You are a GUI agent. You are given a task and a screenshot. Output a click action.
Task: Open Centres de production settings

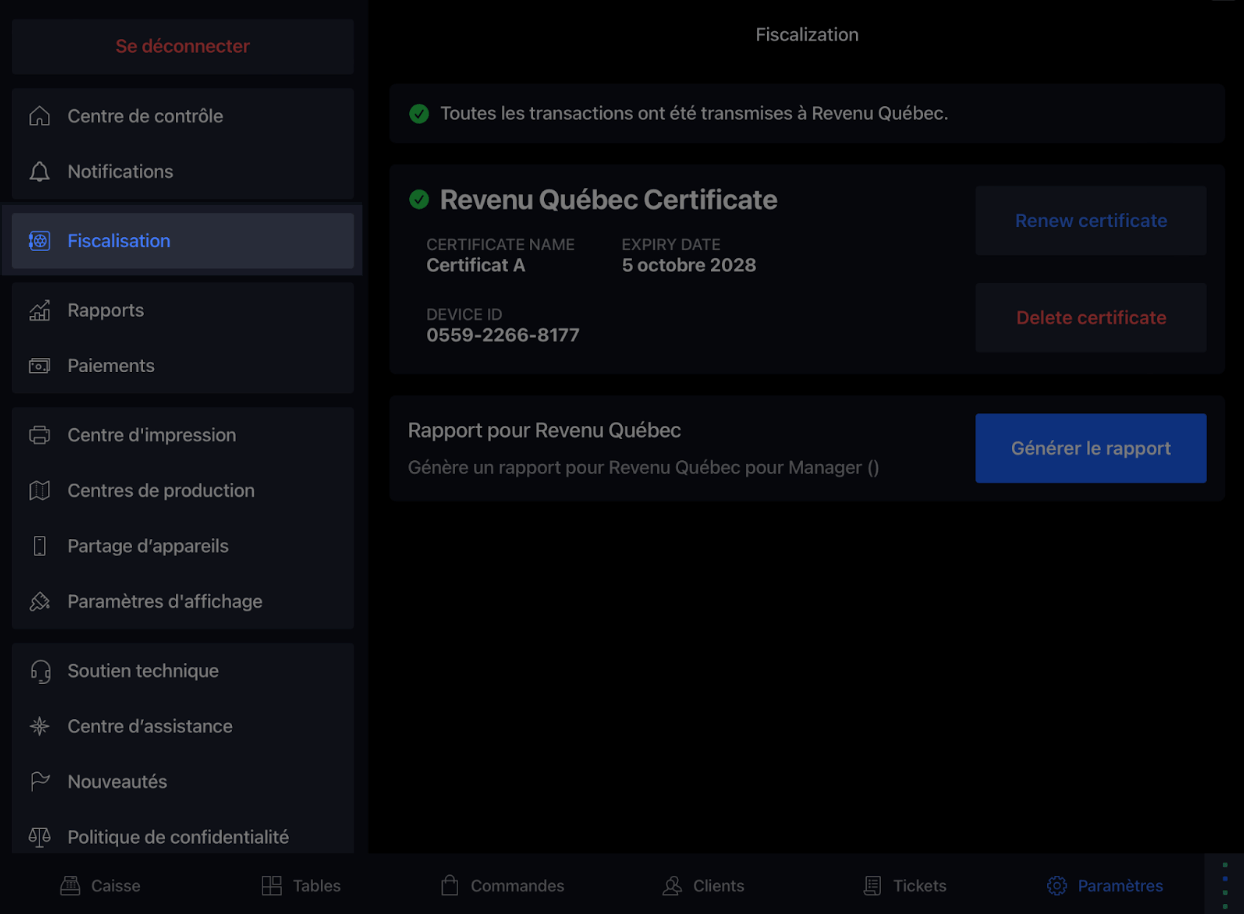[x=183, y=491]
